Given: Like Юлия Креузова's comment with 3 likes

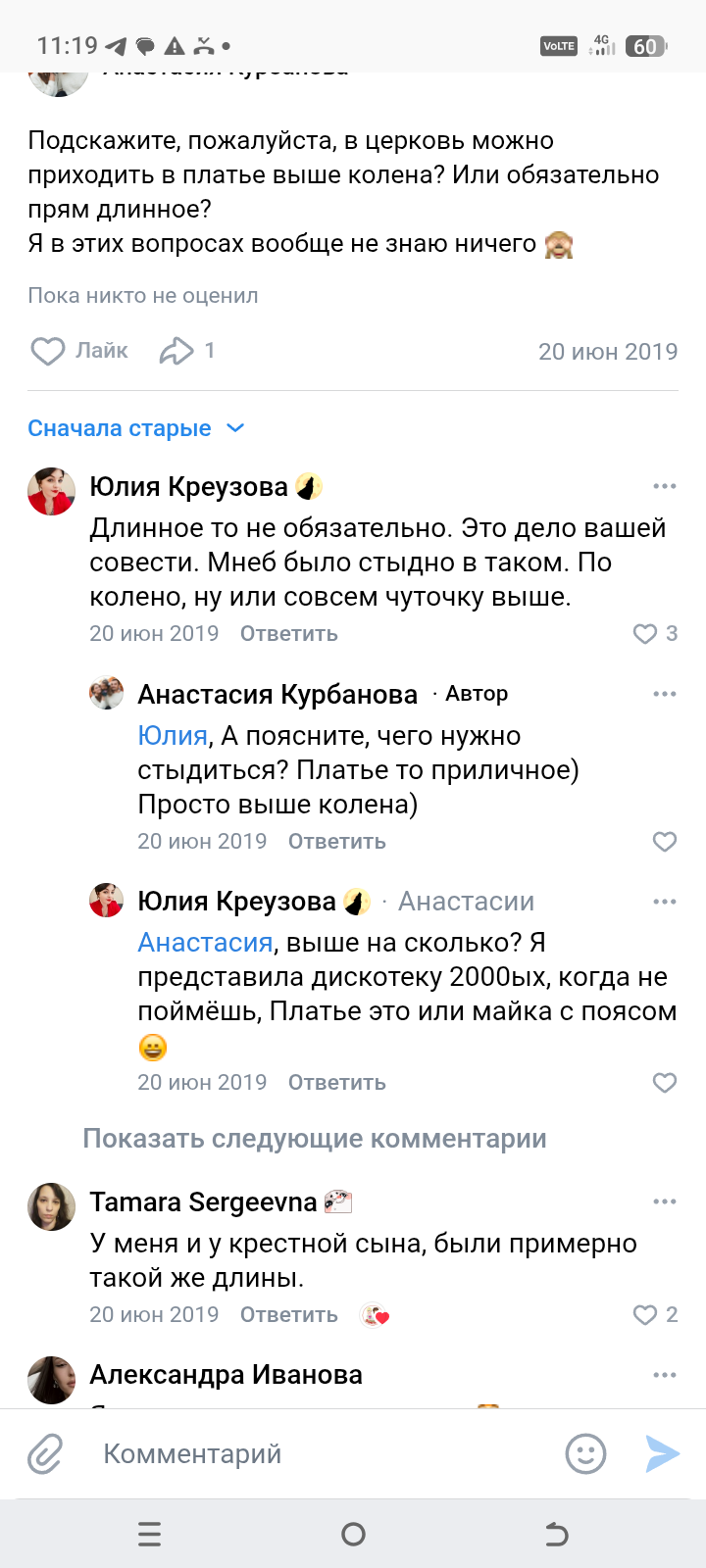Looking at the screenshot, I should [645, 634].
